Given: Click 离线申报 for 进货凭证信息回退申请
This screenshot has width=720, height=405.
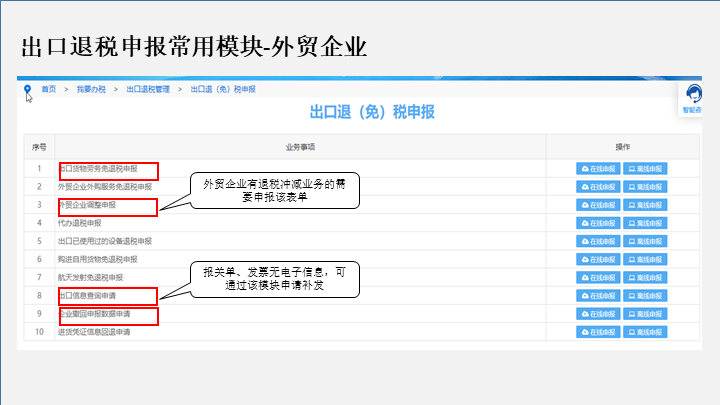Looking at the screenshot, I should 645,332.
